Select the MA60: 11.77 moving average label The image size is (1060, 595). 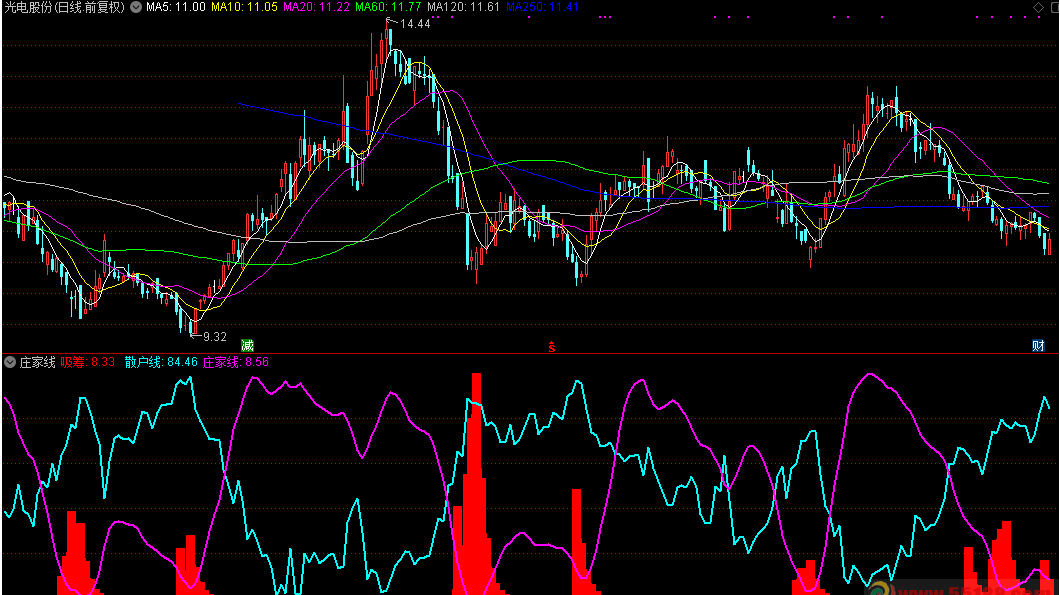pyautogui.click(x=388, y=7)
